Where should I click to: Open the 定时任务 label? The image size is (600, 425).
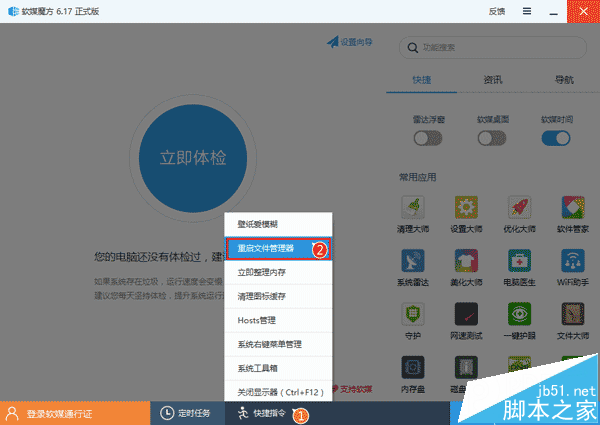[194, 414]
